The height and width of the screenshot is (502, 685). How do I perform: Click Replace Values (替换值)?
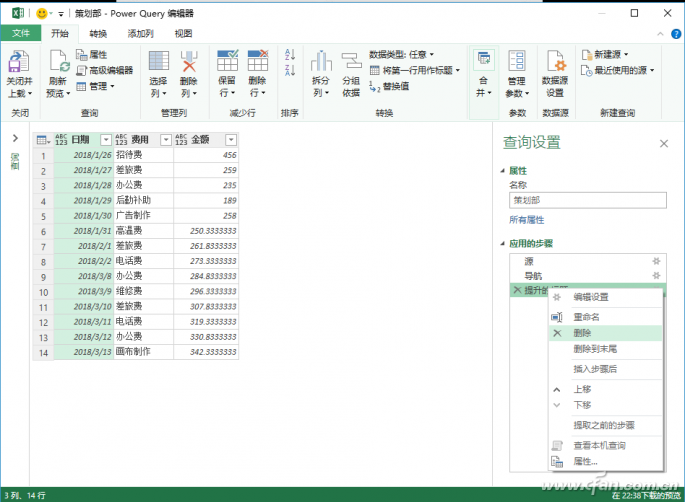tap(390, 86)
